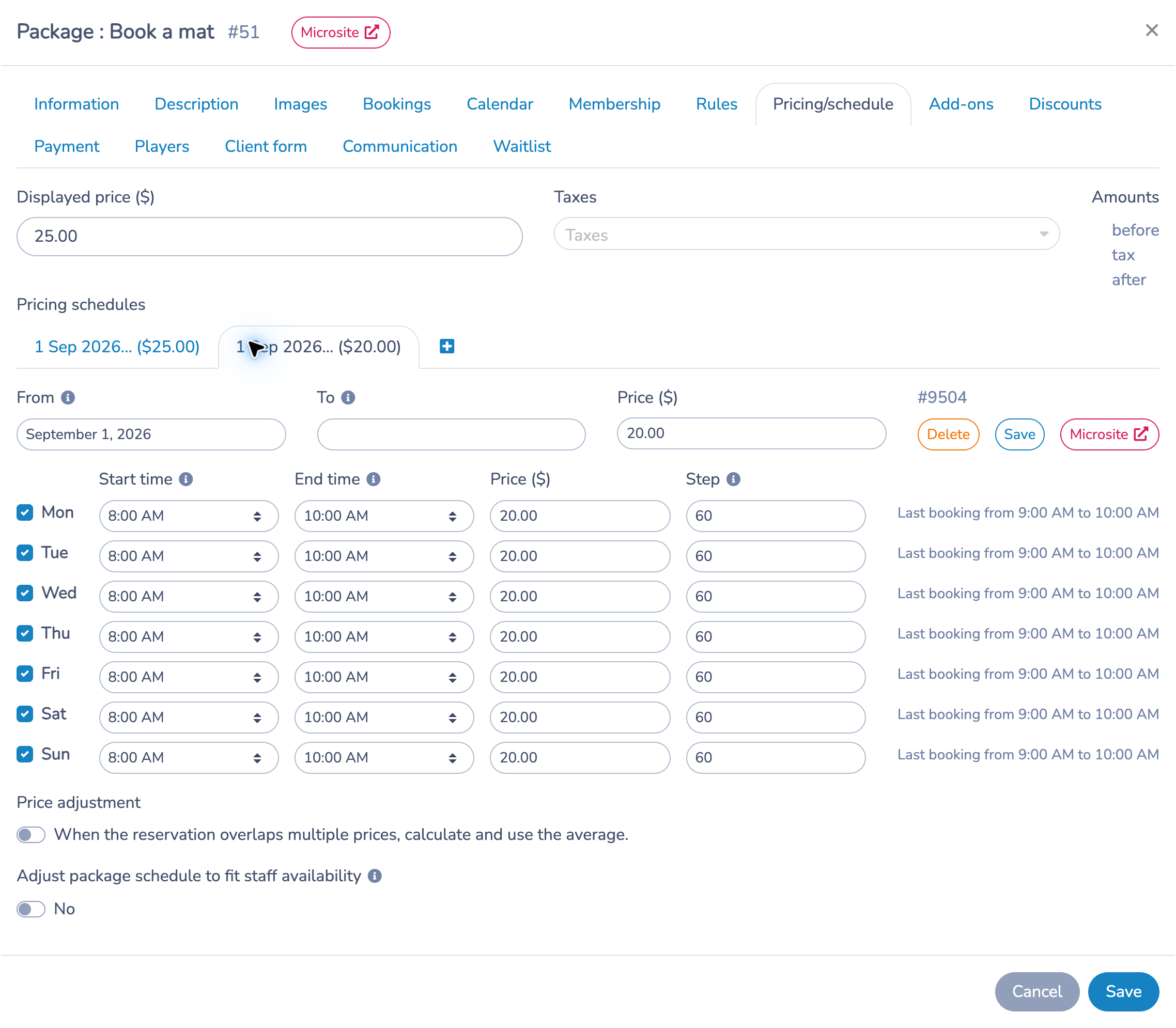Viewport: 1176px width, 1028px height.
Task: Click the From date field
Action: (151, 434)
